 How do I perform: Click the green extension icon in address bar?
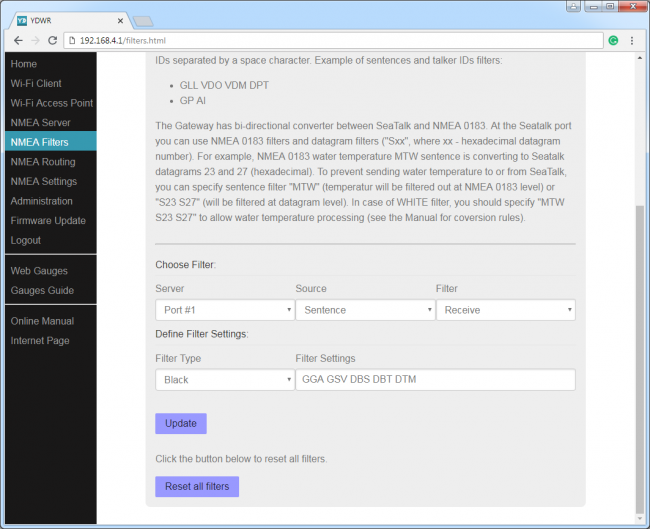pyautogui.click(x=613, y=40)
